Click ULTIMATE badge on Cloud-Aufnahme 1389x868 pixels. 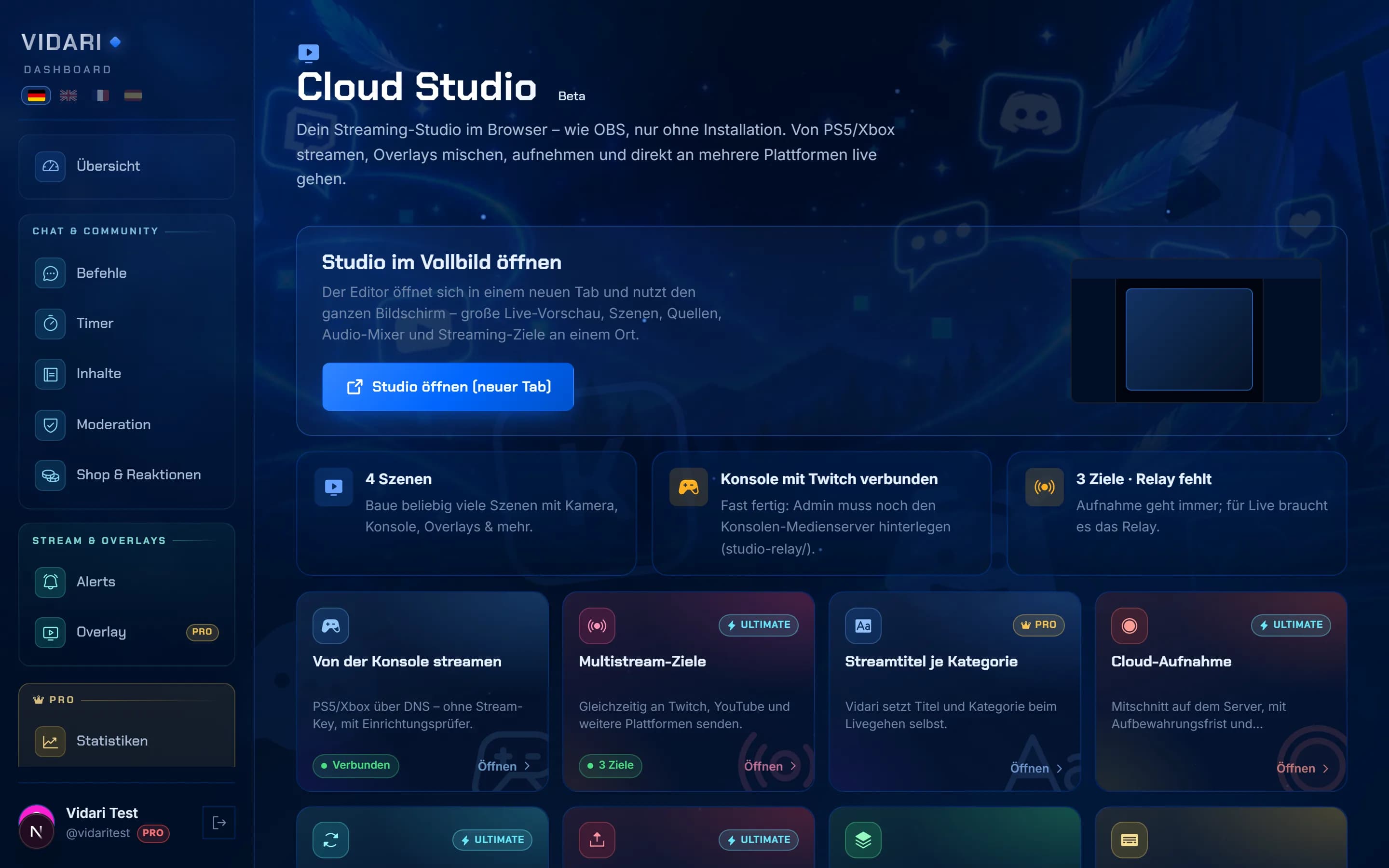pos(1291,625)
